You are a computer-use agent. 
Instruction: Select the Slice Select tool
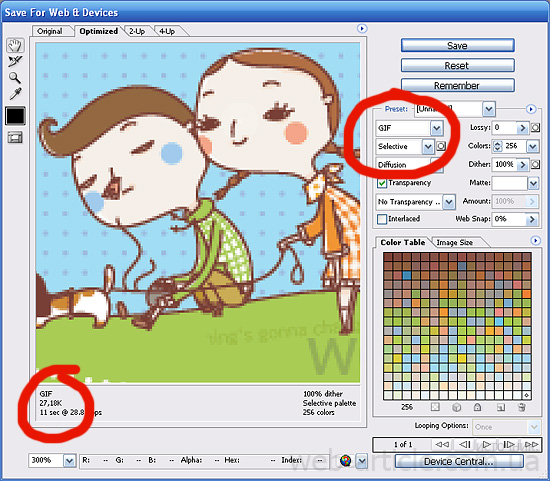15,61
